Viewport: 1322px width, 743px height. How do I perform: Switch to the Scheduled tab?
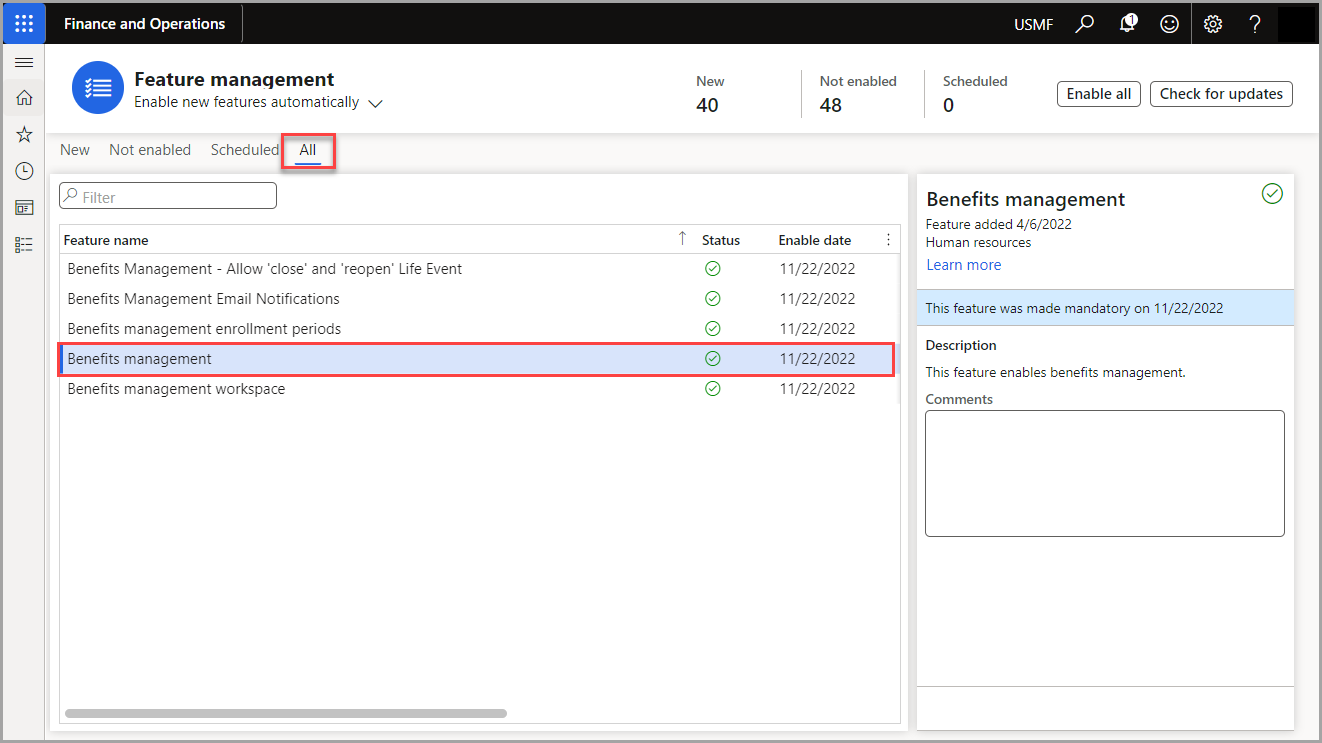(245, 150)
